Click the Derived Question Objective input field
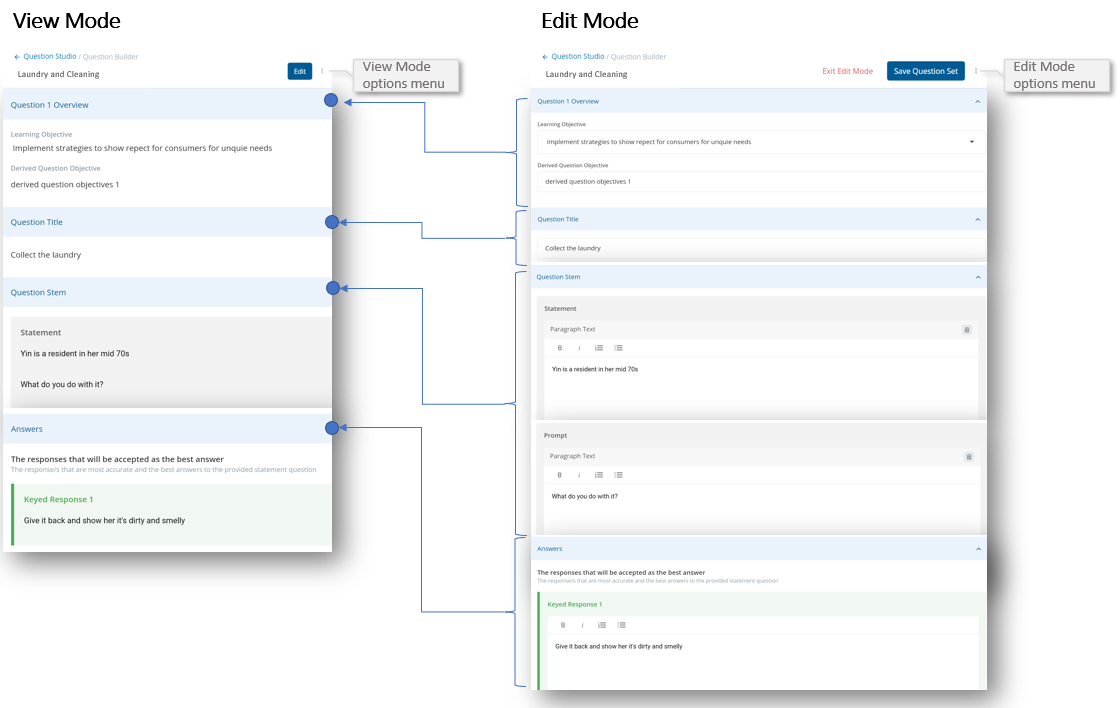Screen dimensions: 1120x708 pos(758,181)
